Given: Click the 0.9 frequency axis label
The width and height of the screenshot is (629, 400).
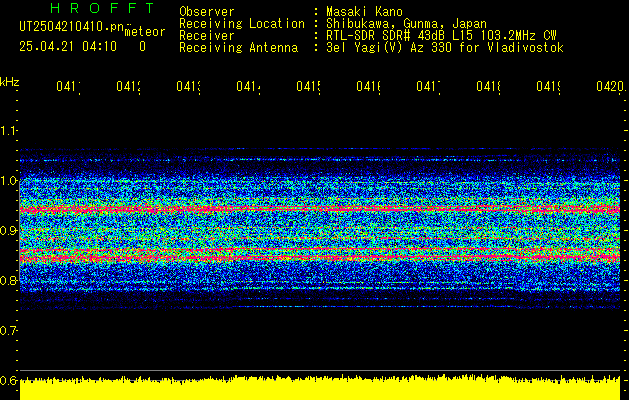Looking at the screenshot, I should (8, 230).
